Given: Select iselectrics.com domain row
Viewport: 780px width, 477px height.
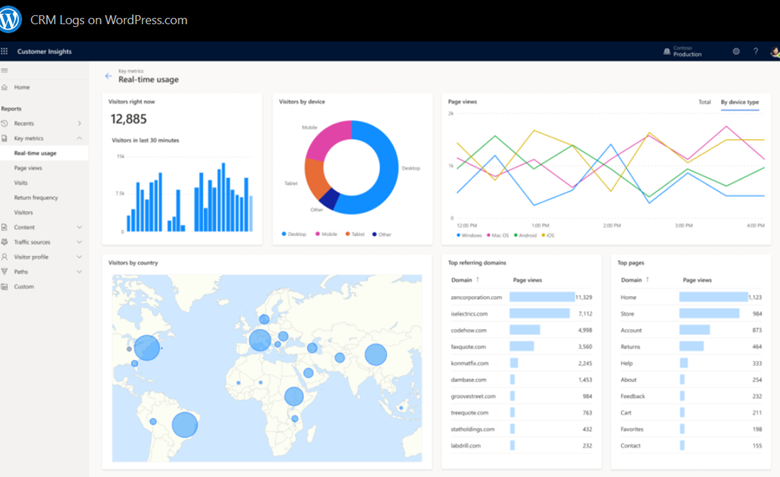Looking at the screenshot, I should [521, 313].
